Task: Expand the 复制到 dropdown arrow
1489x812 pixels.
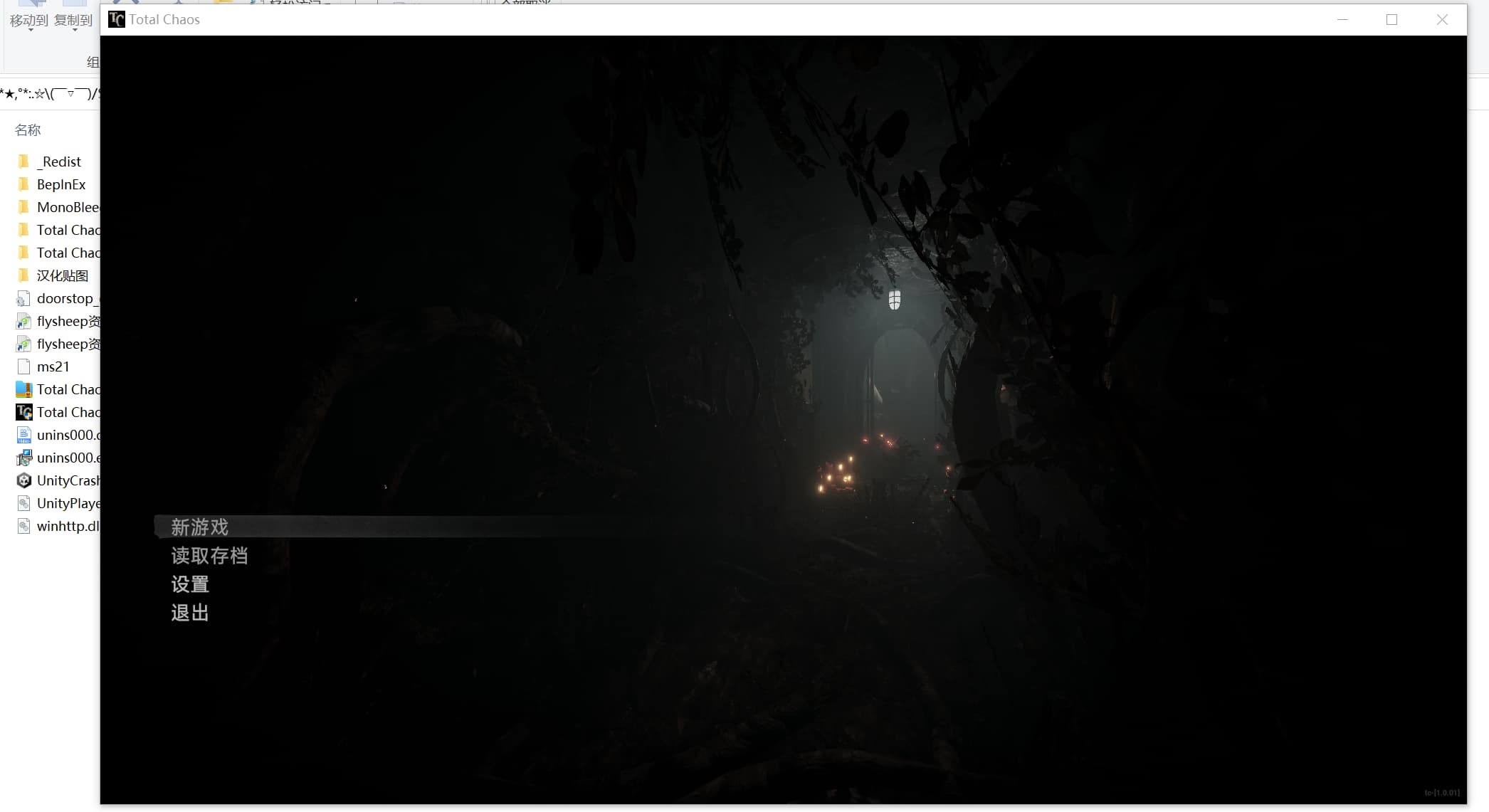Action: 74,31
